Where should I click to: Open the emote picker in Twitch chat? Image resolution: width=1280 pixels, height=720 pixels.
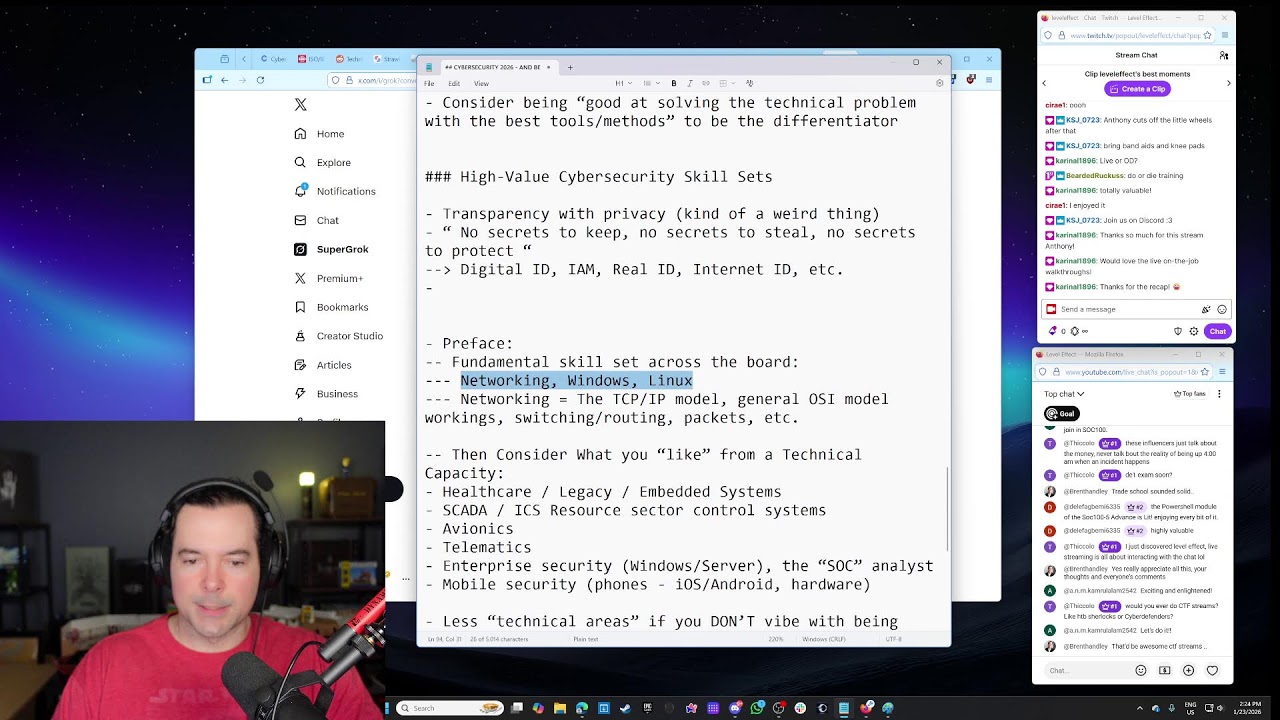pos(1222,310)
